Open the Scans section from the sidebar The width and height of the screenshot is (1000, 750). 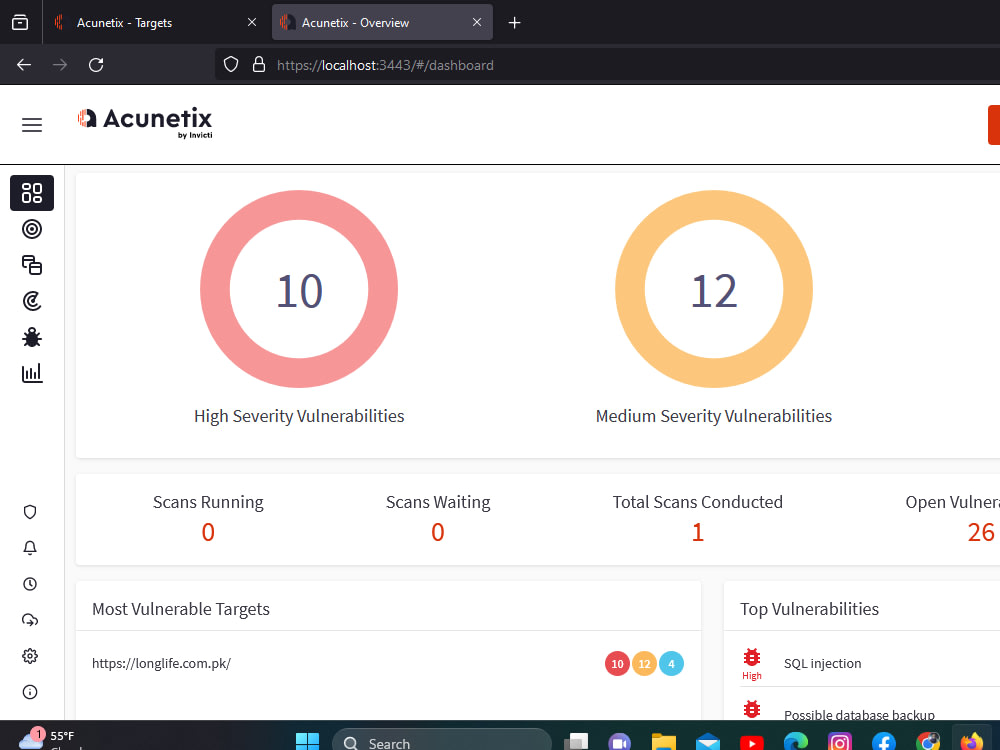[31, 265]
